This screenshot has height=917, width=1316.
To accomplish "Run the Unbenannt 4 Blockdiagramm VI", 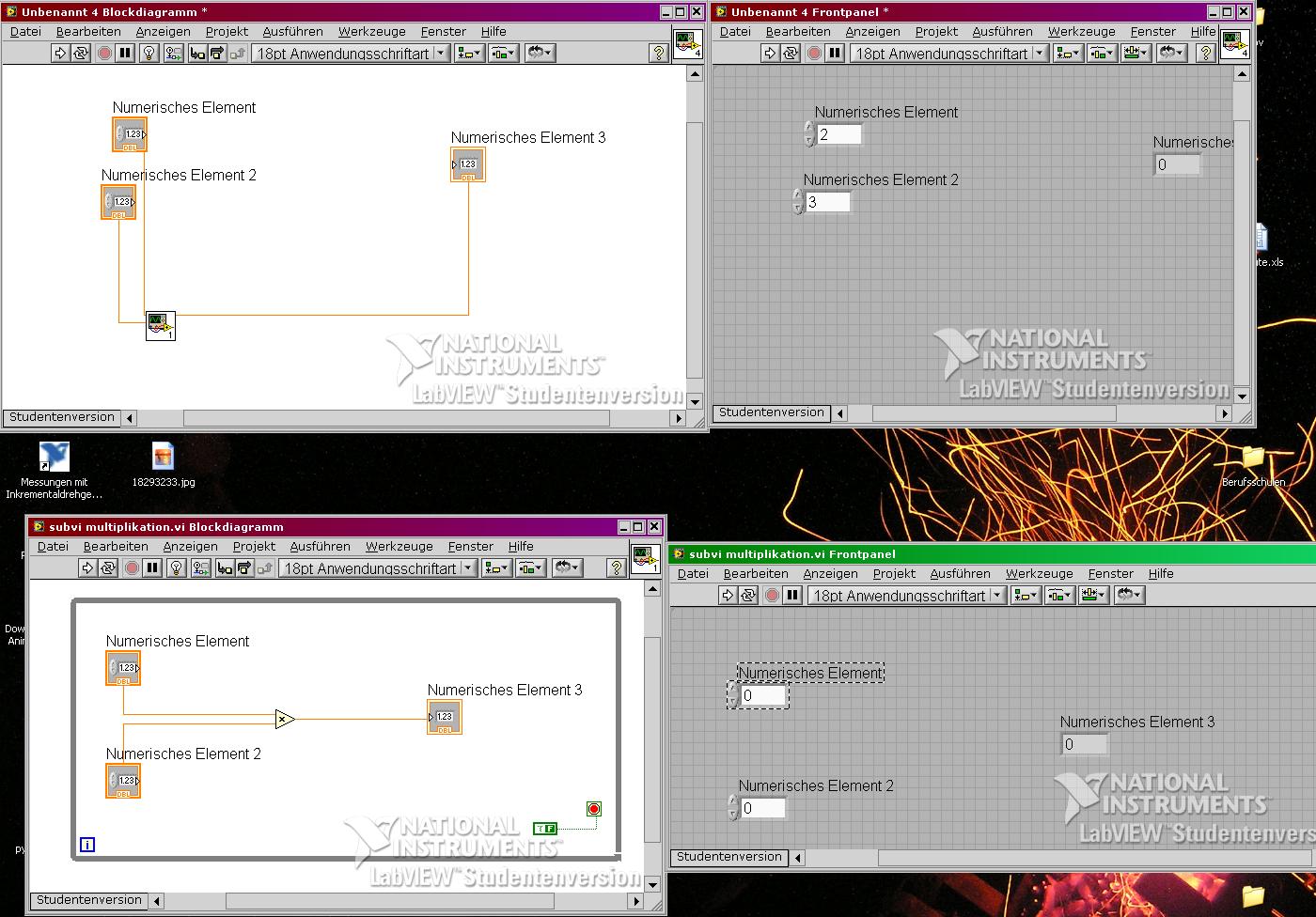I will point(60,54).
